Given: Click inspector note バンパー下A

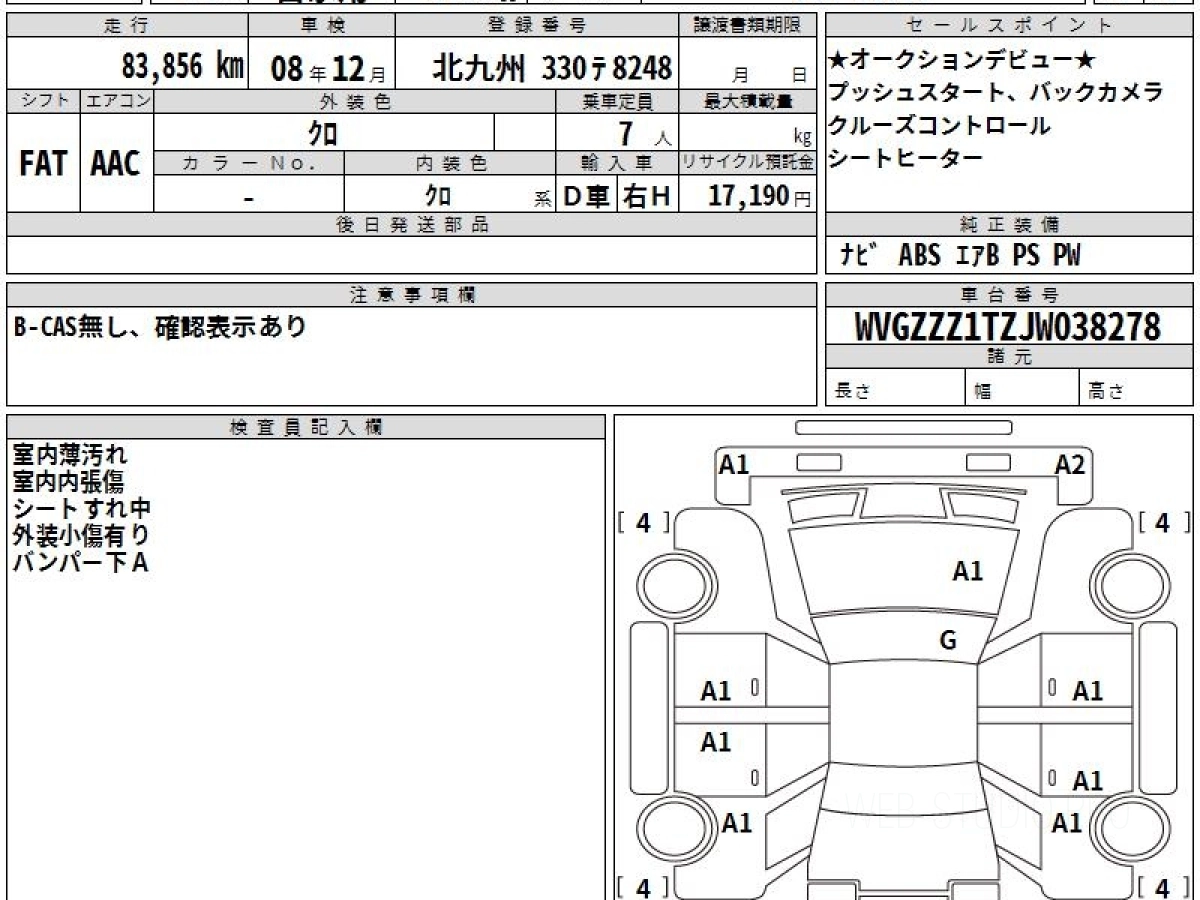Looking at the screenshot, I should (x=80, y=562).
